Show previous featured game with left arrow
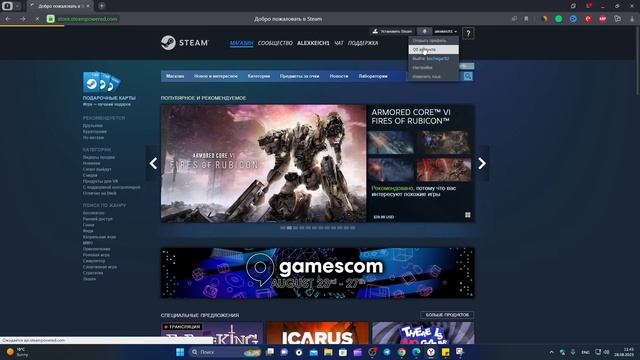The image size is (640, 360). [x=153, y=163]
